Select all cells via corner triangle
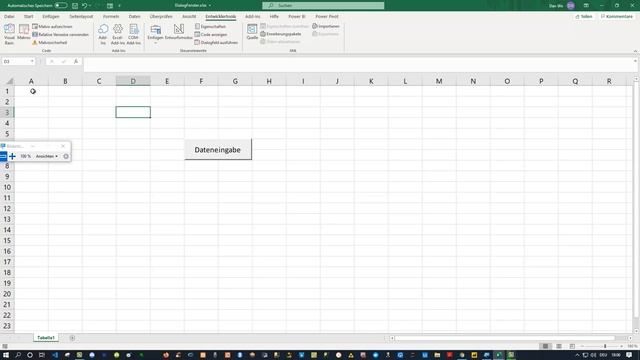The height and width of the screenshot is (360, 640). pyautogui.click(x=9, y=81)
